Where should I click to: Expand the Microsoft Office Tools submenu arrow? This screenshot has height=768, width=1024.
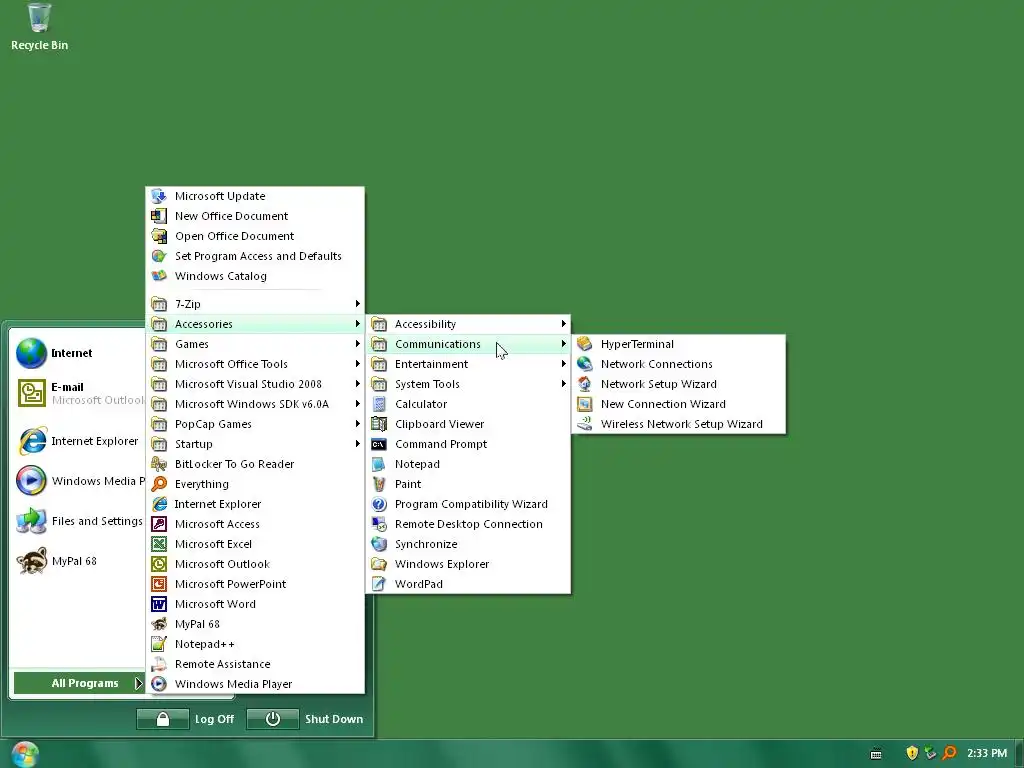358,364
